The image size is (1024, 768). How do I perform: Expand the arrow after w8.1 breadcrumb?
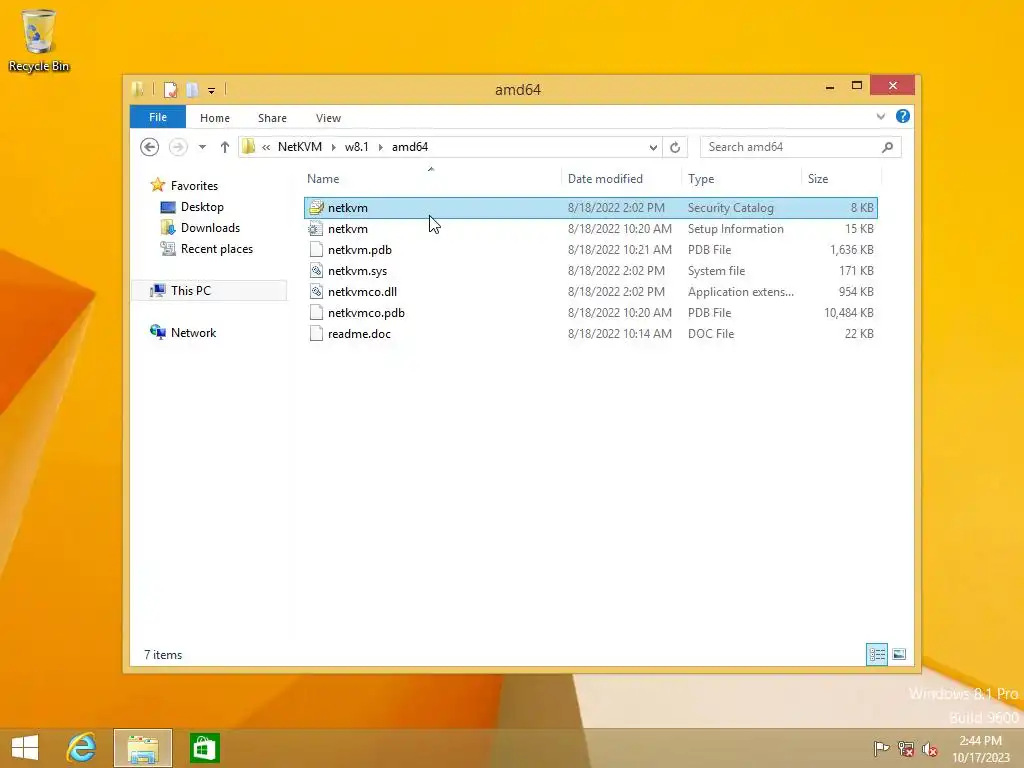point(380,147)
